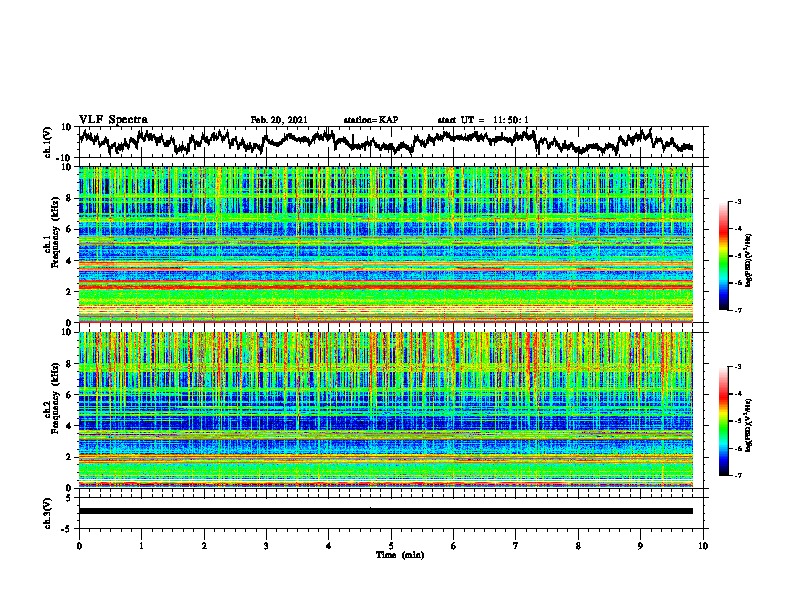Select the date text "Feb. 20, 2021"
The width and height of the screenshot is (792, 612).
(x=279, y=120)
